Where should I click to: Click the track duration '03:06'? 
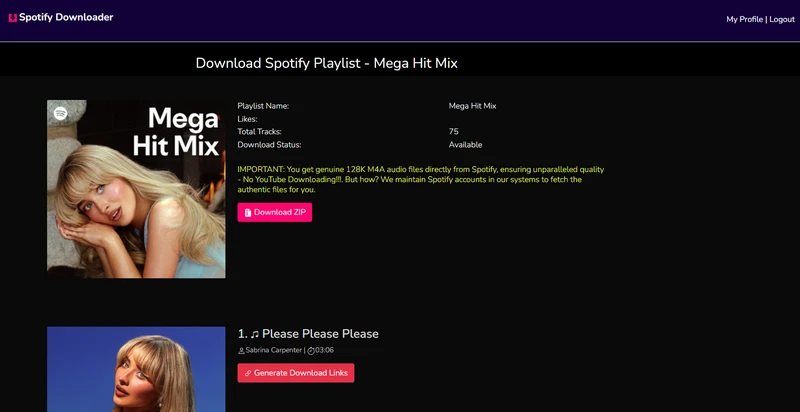[x=324, y=350]
